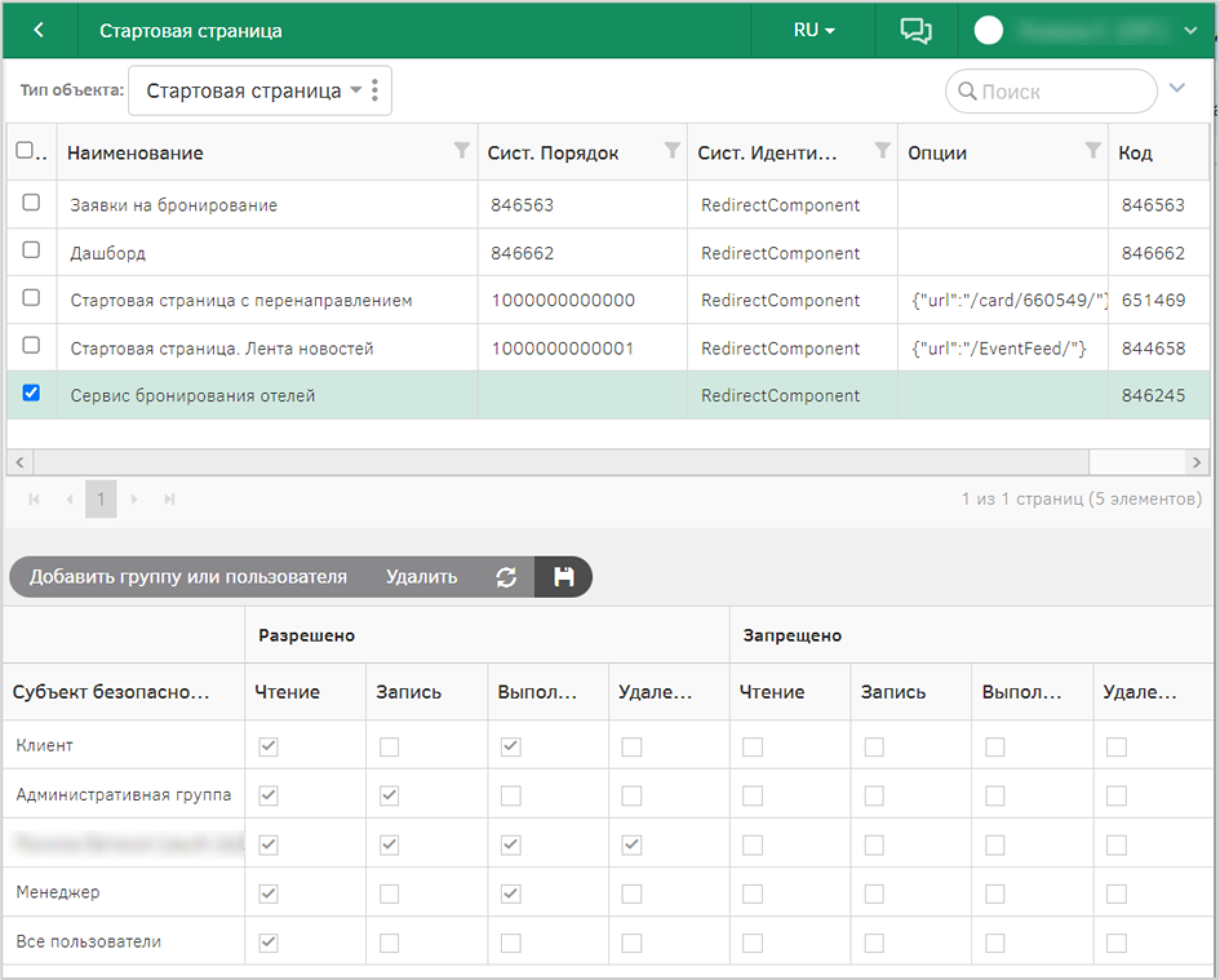
Task: Toggle allowed Выполнение for Административная группа
Action: (x=511, y=795)
